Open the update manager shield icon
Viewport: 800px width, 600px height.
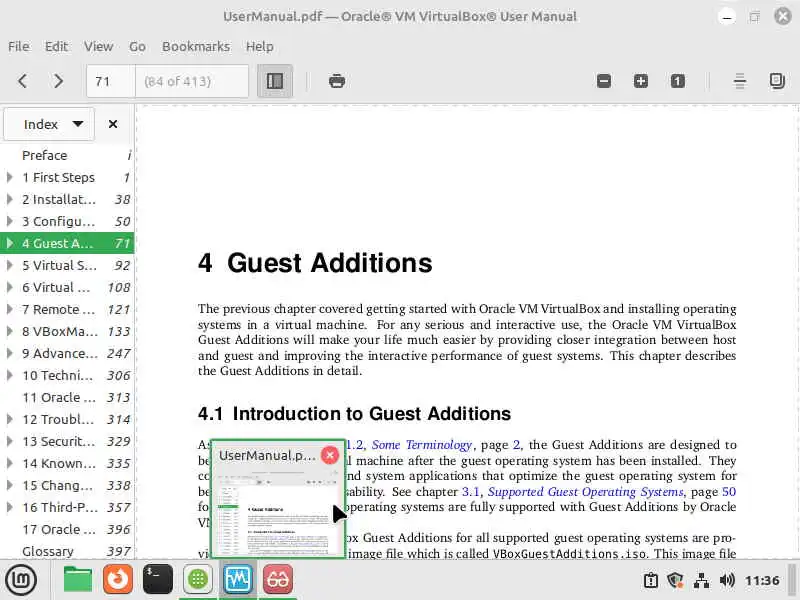(x=676, y=581)
